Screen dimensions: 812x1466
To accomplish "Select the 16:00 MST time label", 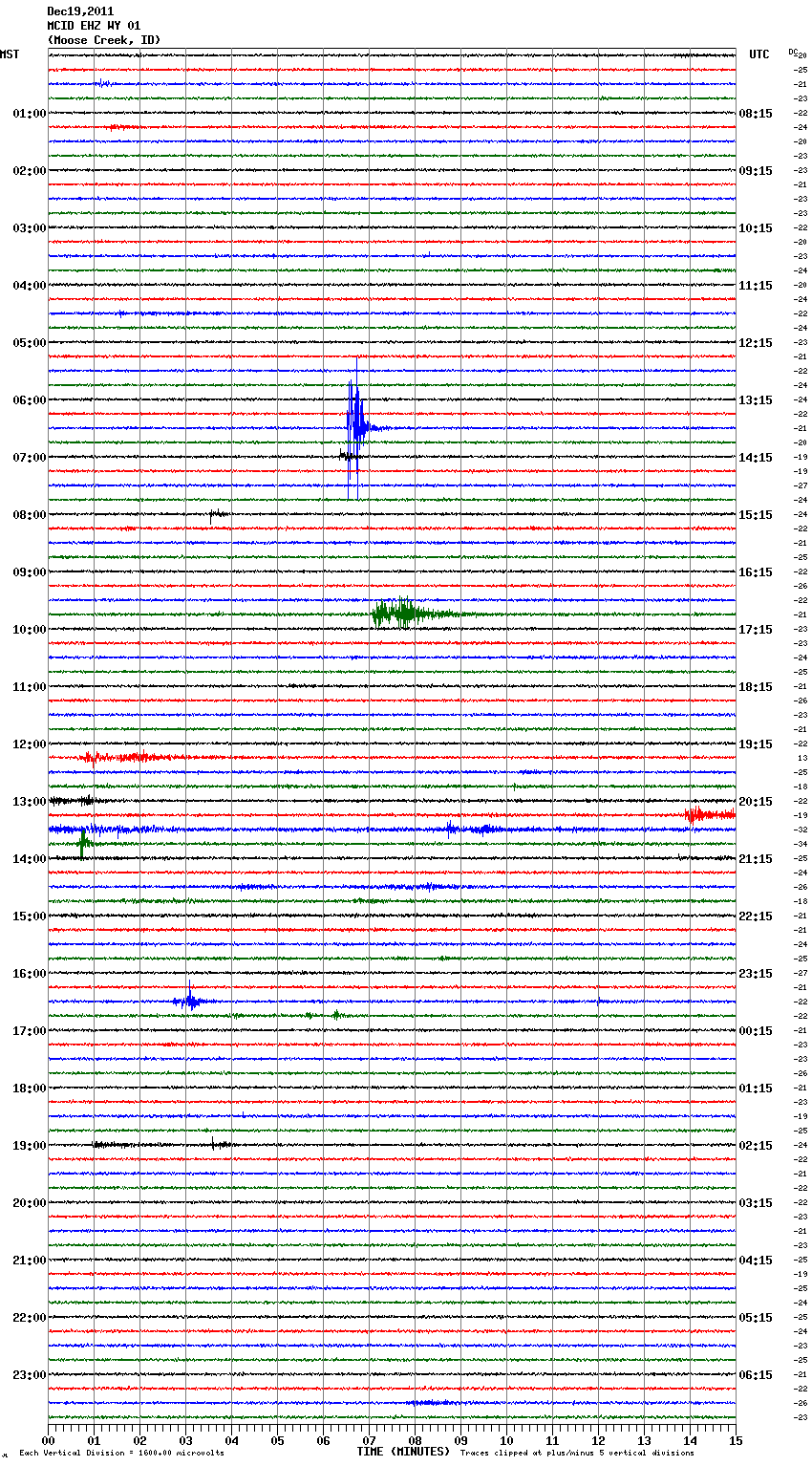I will 30,974.
